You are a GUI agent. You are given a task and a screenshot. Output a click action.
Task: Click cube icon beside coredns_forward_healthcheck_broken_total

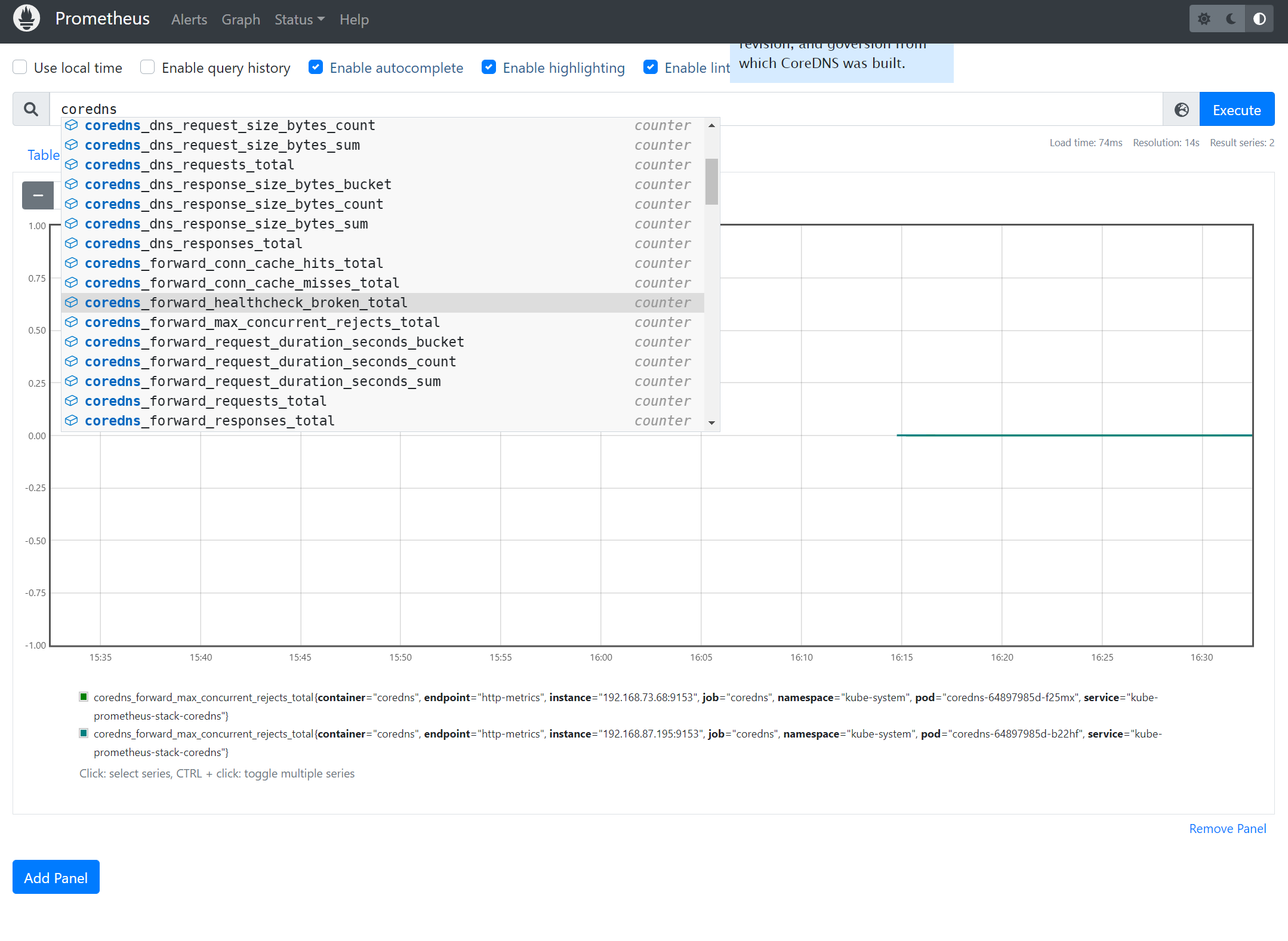(72, 302)
